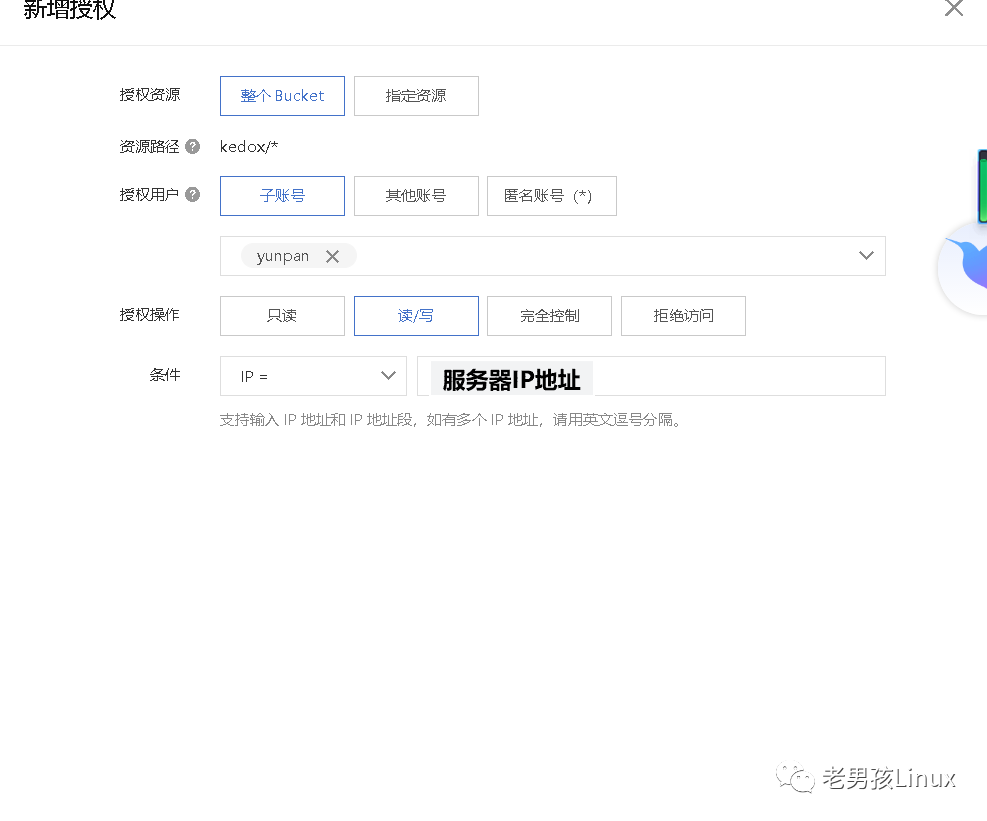Set authorized operation to 只读

pos(282,315)
